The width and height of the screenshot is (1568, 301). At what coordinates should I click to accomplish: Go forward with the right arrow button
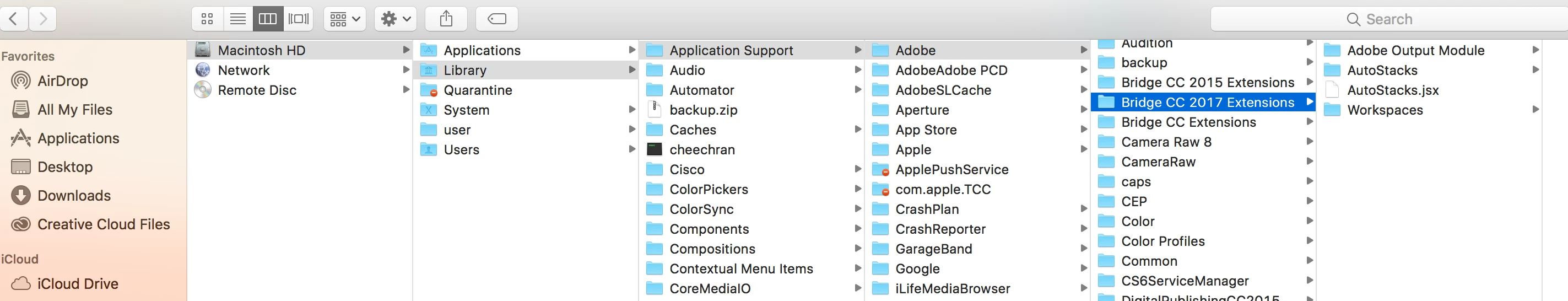click(42, 19)
